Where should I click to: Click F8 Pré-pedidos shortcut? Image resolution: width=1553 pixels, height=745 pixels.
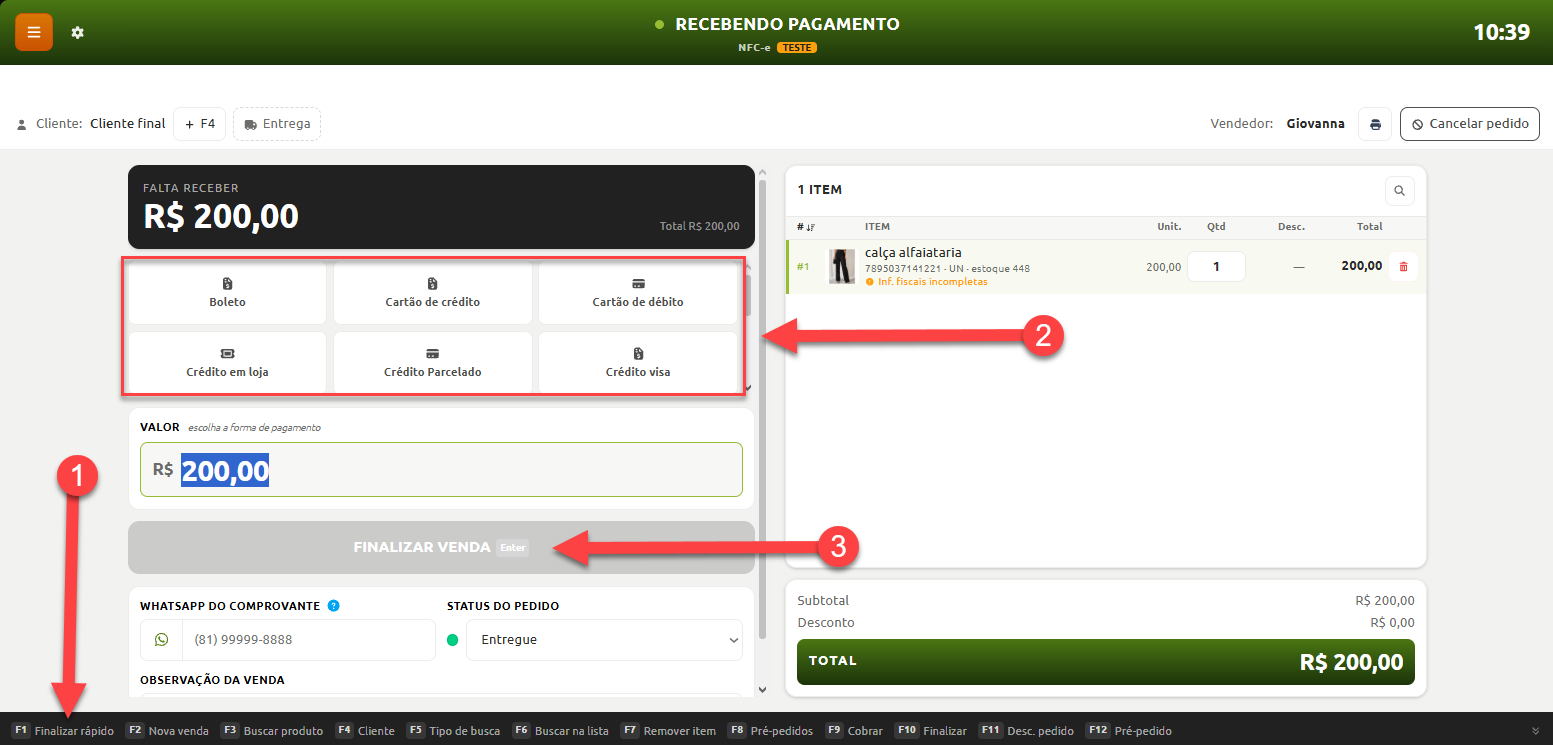770,731
